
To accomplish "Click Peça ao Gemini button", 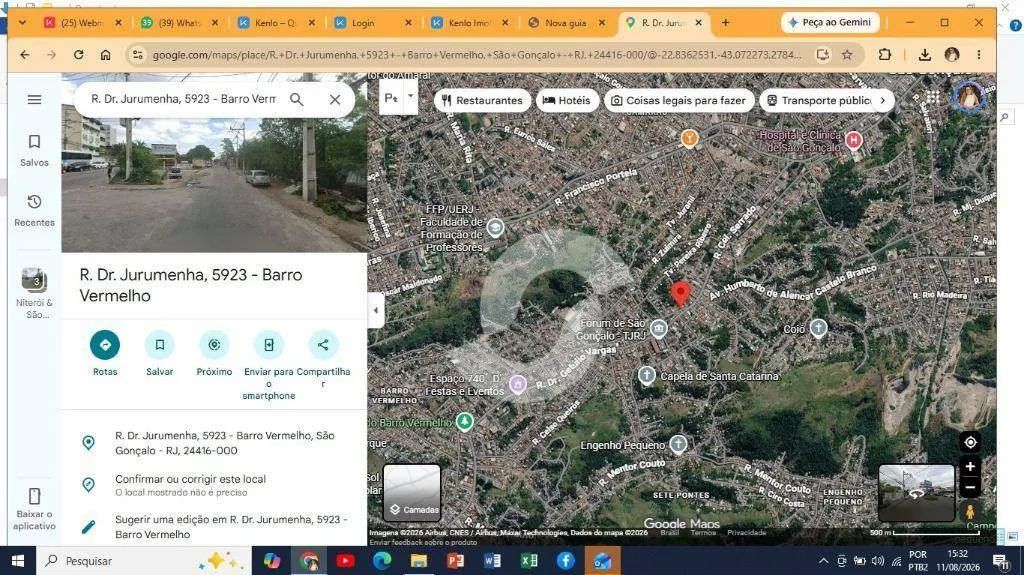I will [830, 22].
